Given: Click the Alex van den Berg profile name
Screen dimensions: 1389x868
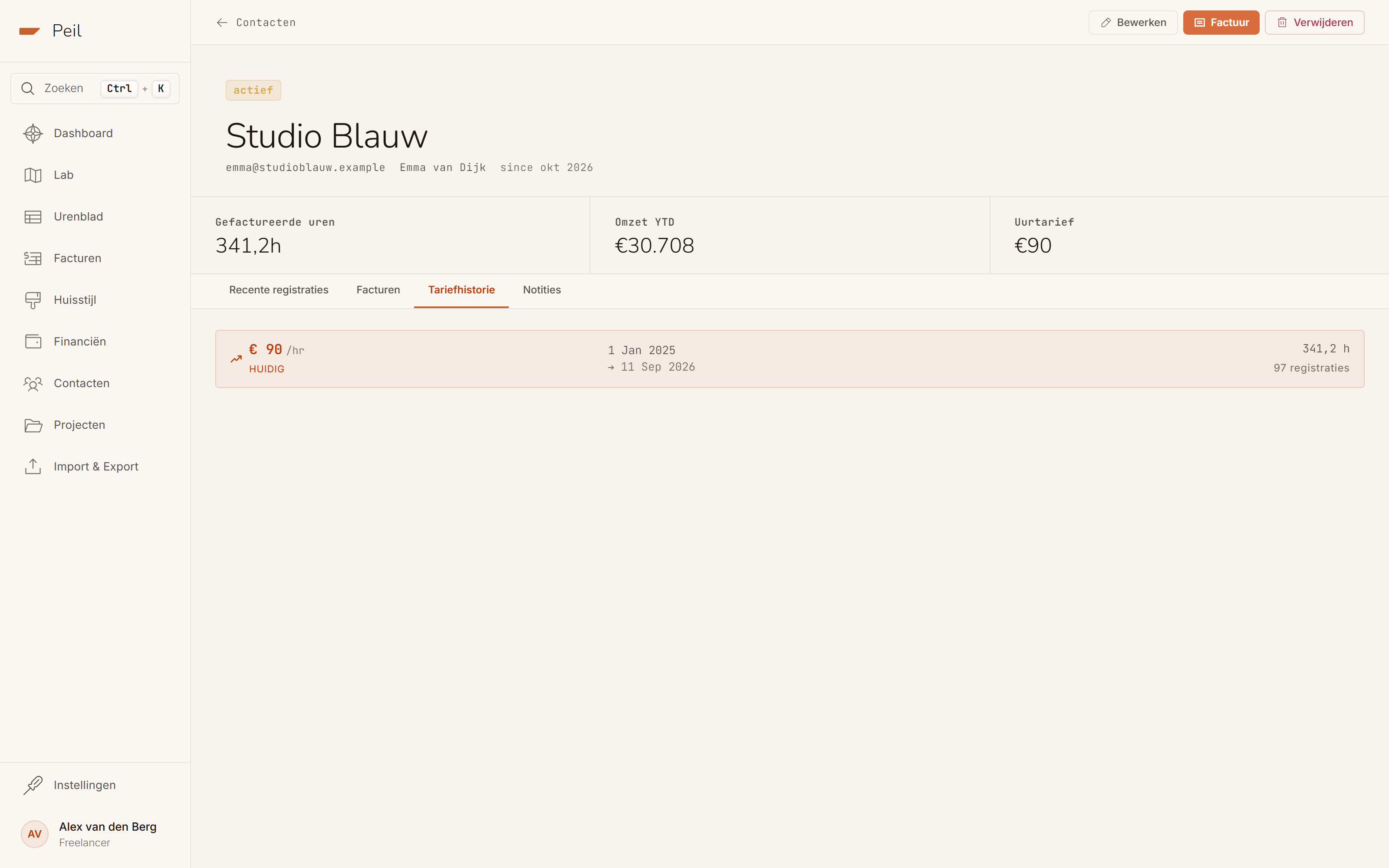Looking at the screenshot, I should click(108, 827).
